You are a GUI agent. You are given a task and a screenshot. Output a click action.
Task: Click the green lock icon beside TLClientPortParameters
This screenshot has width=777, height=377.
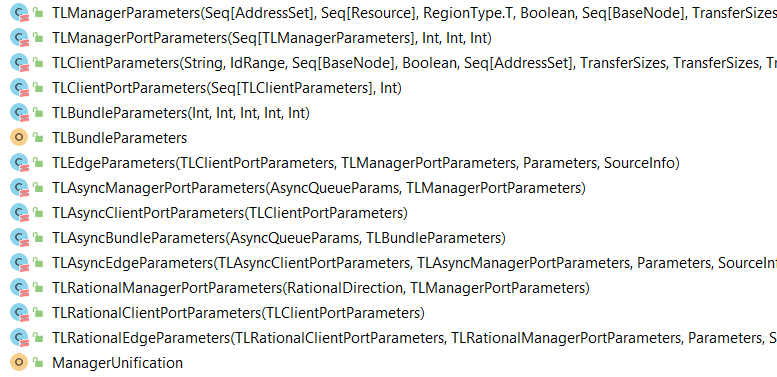pyautogui.click(x=38, y=88)
